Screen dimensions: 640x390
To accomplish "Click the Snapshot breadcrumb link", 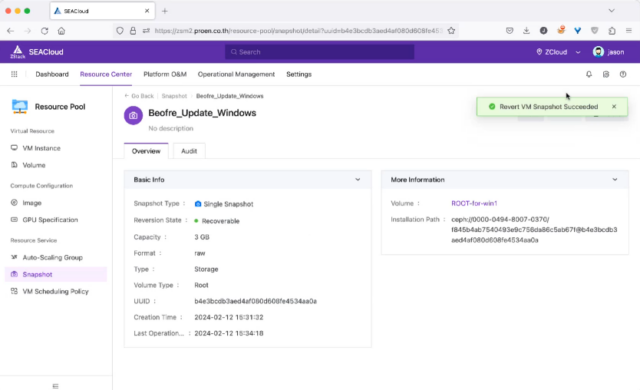I will pyautogui.click(x=174, y=96).
